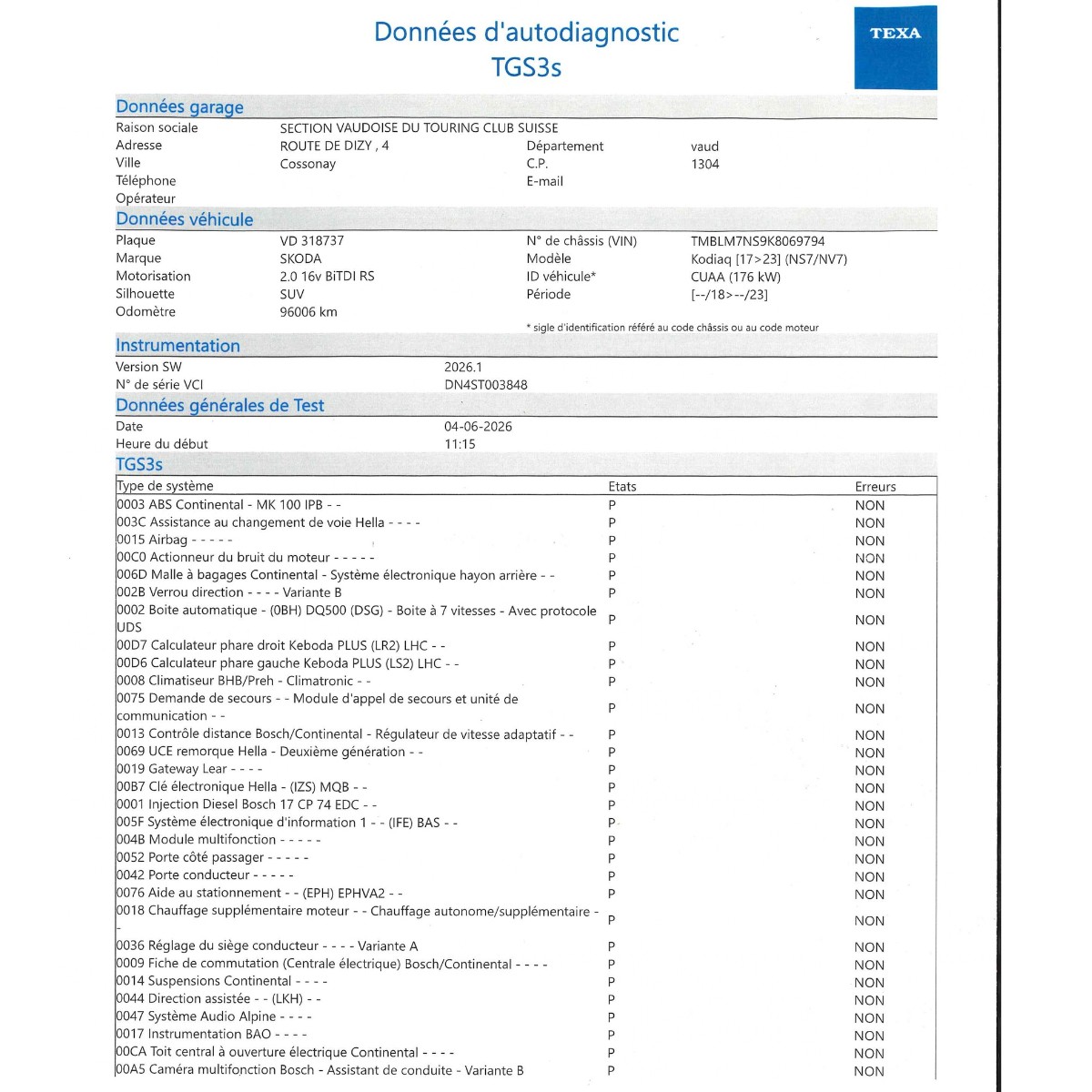Click NON error value for ABS Continental row
Viewport: 1092px width, 1092px height.
pyautogui.click(x=869, y=505)
